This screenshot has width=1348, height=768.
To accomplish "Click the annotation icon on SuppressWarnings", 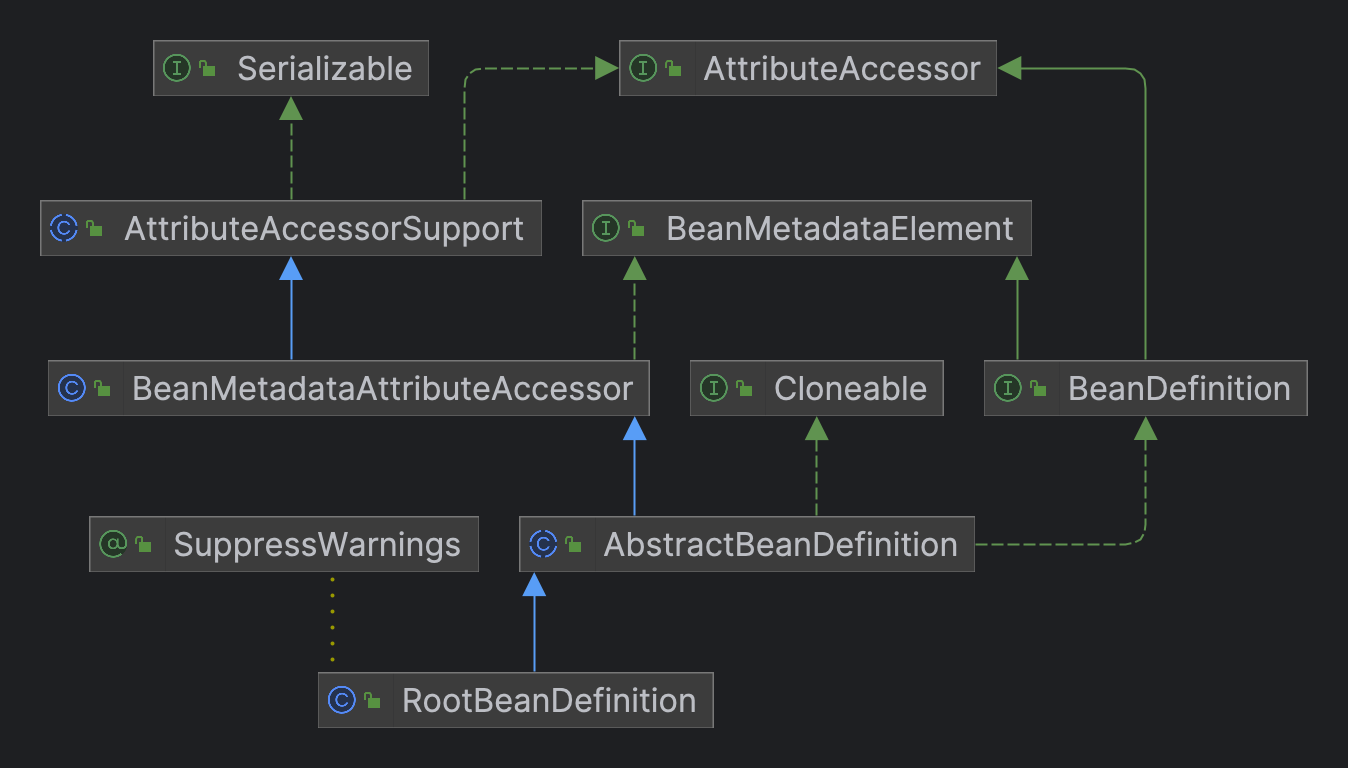I will [112, 544].
